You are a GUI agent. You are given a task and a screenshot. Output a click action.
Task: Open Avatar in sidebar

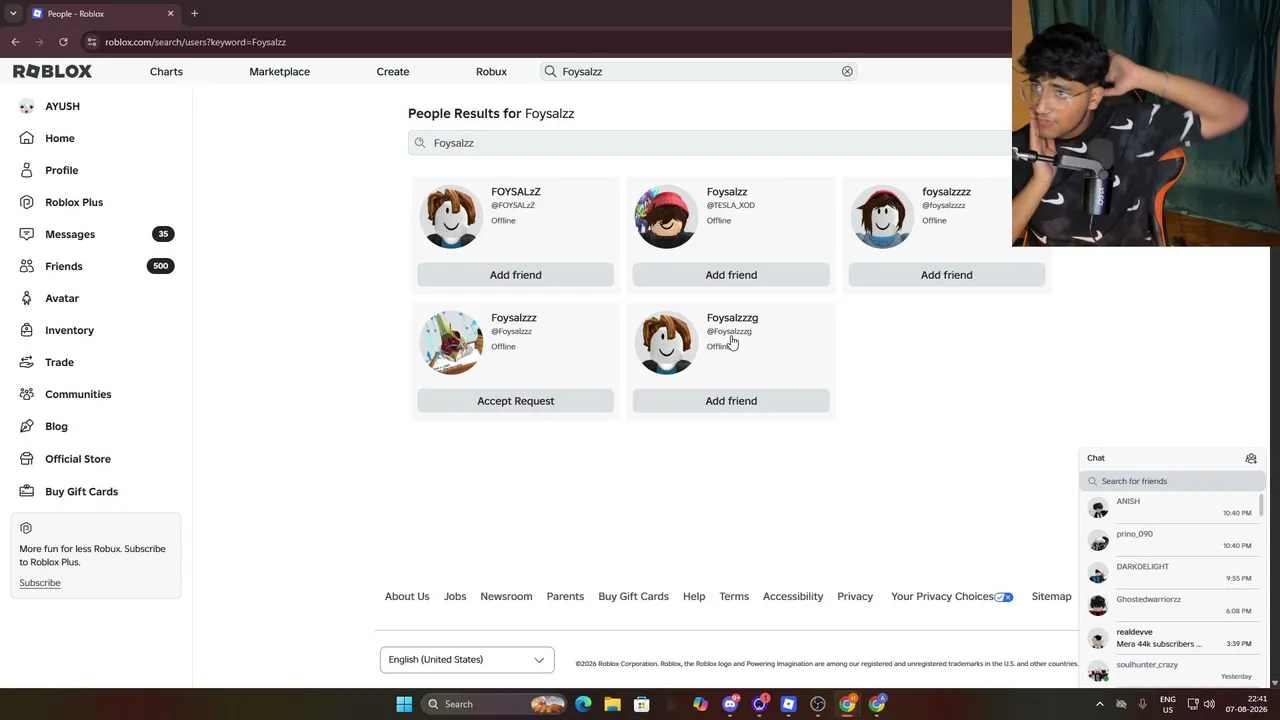tap(61, 298)
